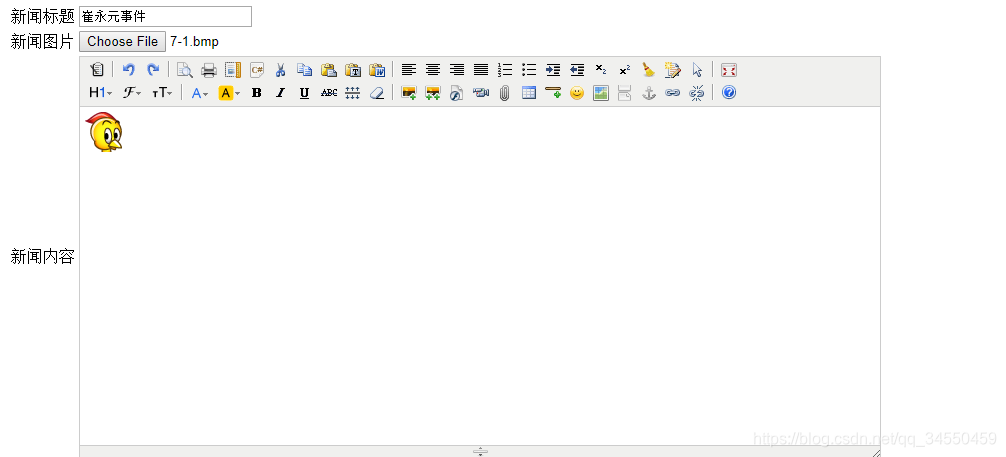This screenshot has width=1006, height=457.
Task: Insert a map
Action: 601,93
